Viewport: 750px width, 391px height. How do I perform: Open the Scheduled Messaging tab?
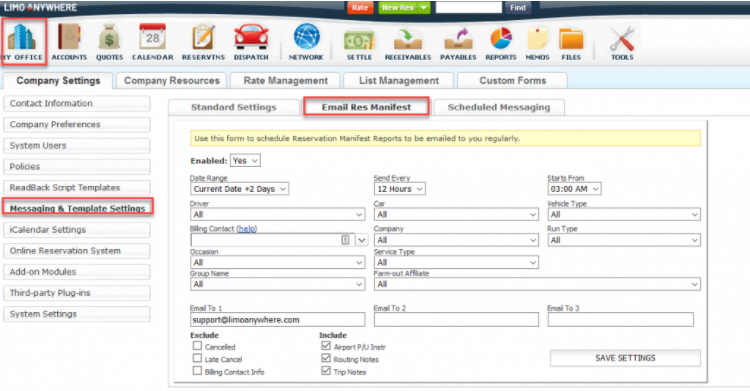point(499,107)
